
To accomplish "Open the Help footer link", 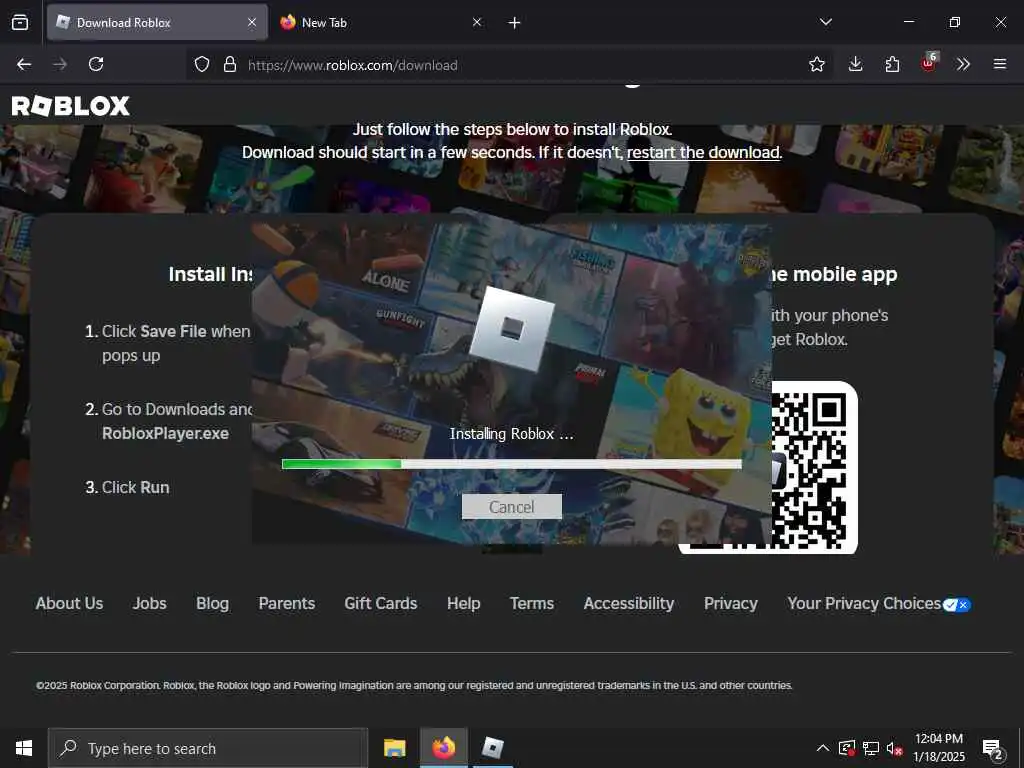I will [464, 603].
